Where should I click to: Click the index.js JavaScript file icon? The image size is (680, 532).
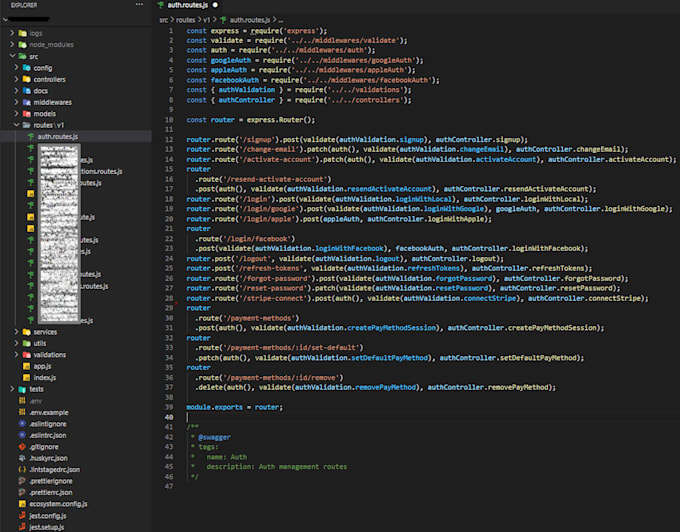26,378
